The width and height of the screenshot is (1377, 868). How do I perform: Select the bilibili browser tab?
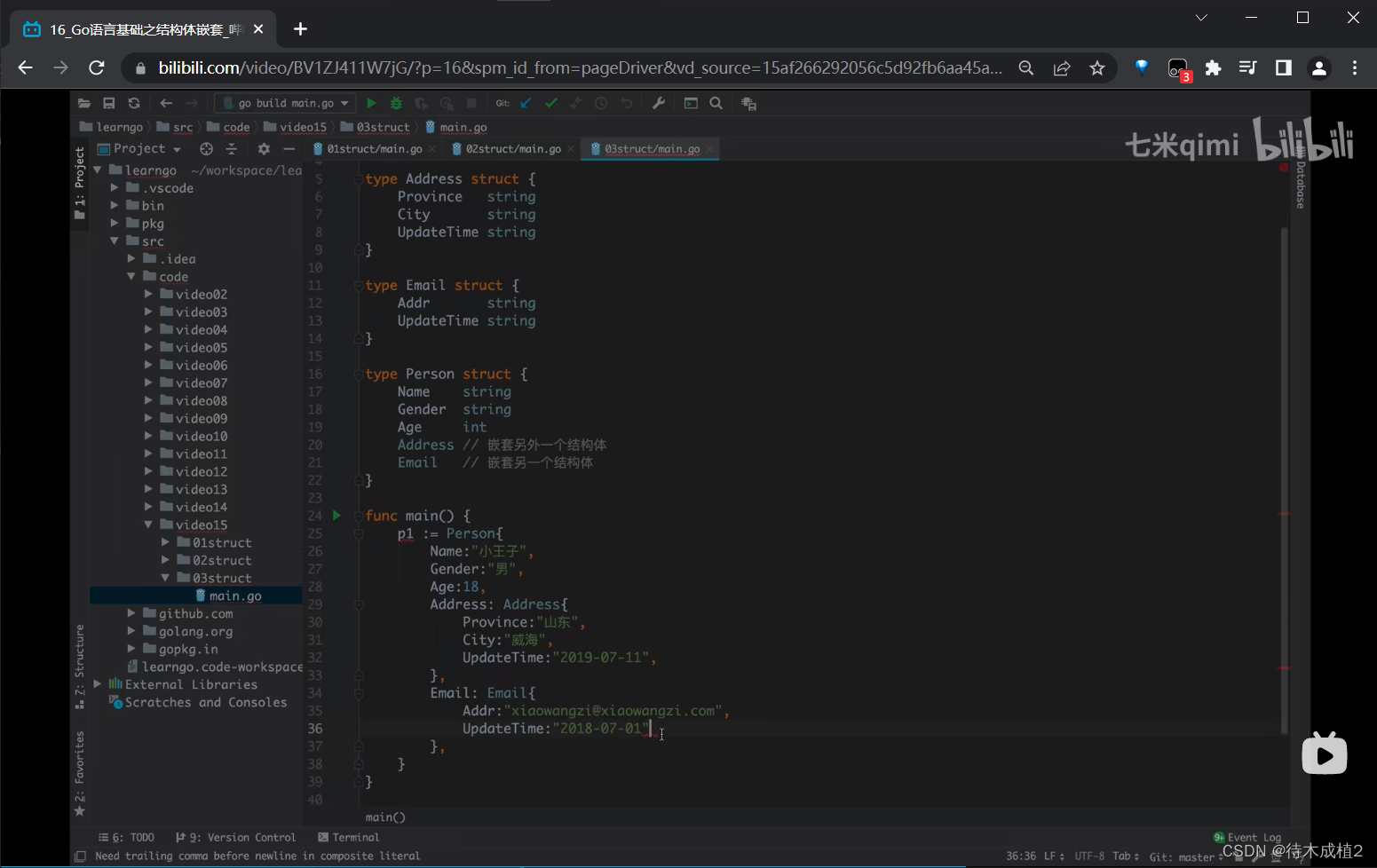click(142, 29)
